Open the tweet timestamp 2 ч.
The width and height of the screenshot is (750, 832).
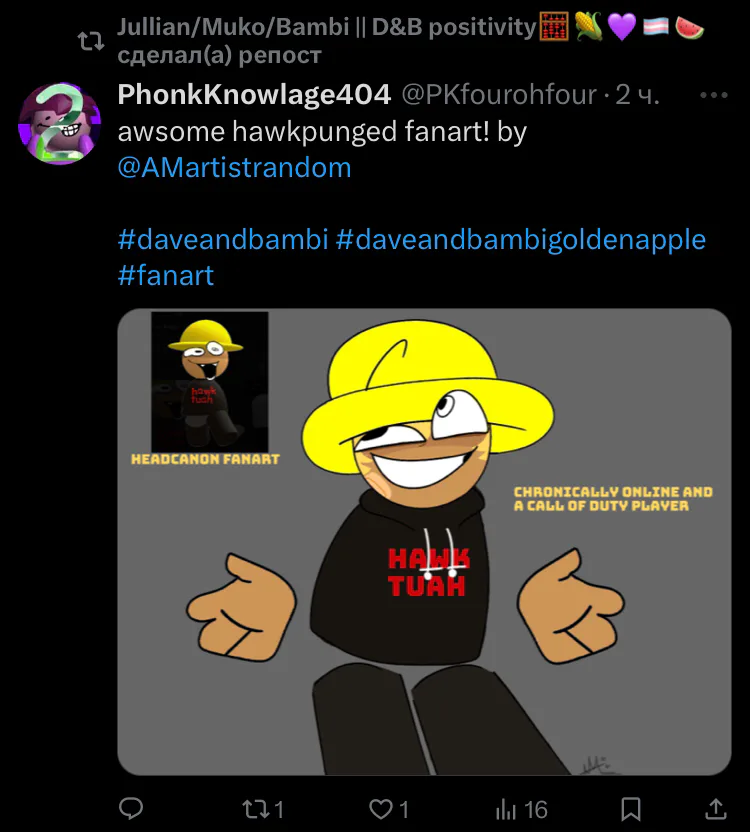(637, 95)
